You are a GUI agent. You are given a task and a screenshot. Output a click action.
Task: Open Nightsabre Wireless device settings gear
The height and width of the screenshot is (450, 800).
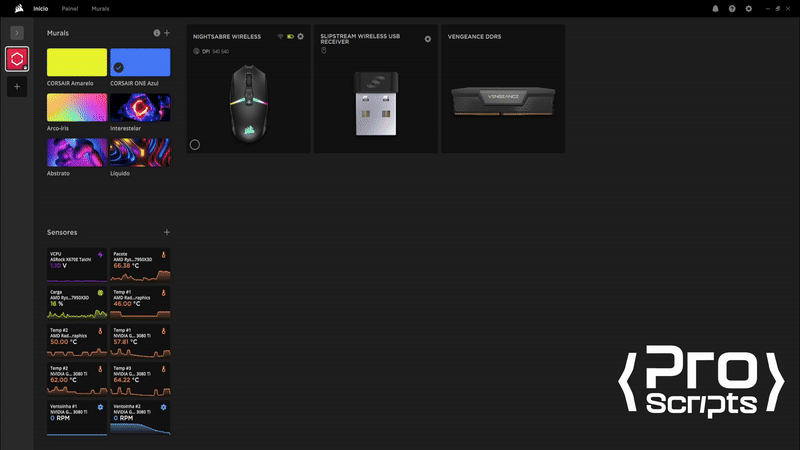(300, 37)
